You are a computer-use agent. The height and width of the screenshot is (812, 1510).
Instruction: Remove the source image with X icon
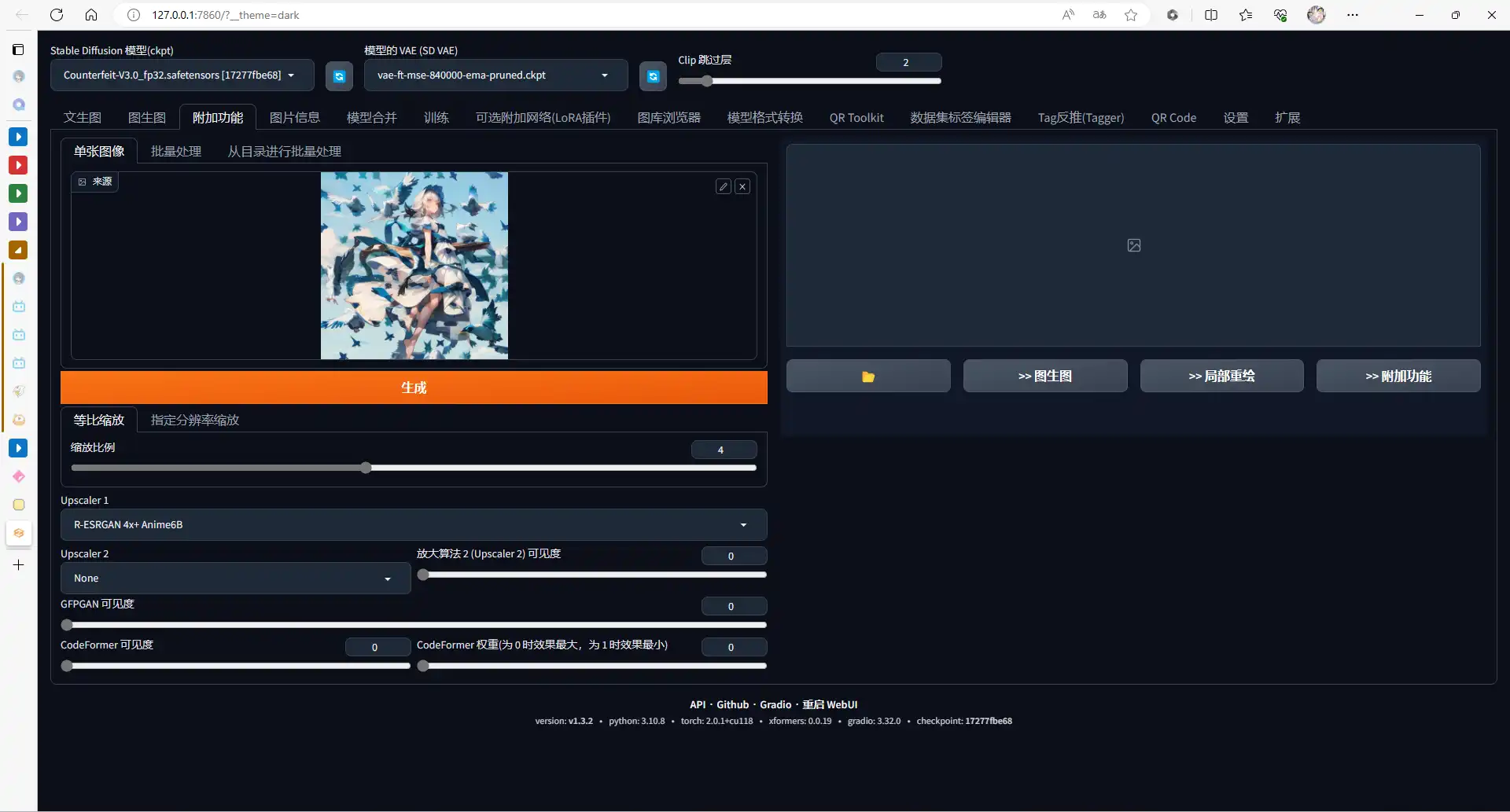pyautogui.click(x=742, y=186)
